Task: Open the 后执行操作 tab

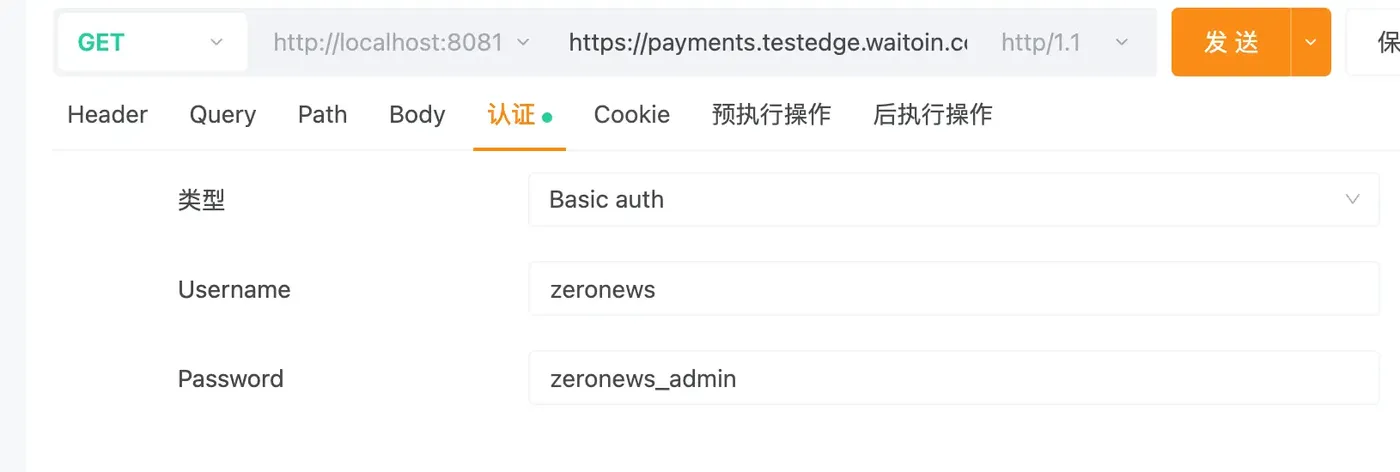Action: coord(932,114)
